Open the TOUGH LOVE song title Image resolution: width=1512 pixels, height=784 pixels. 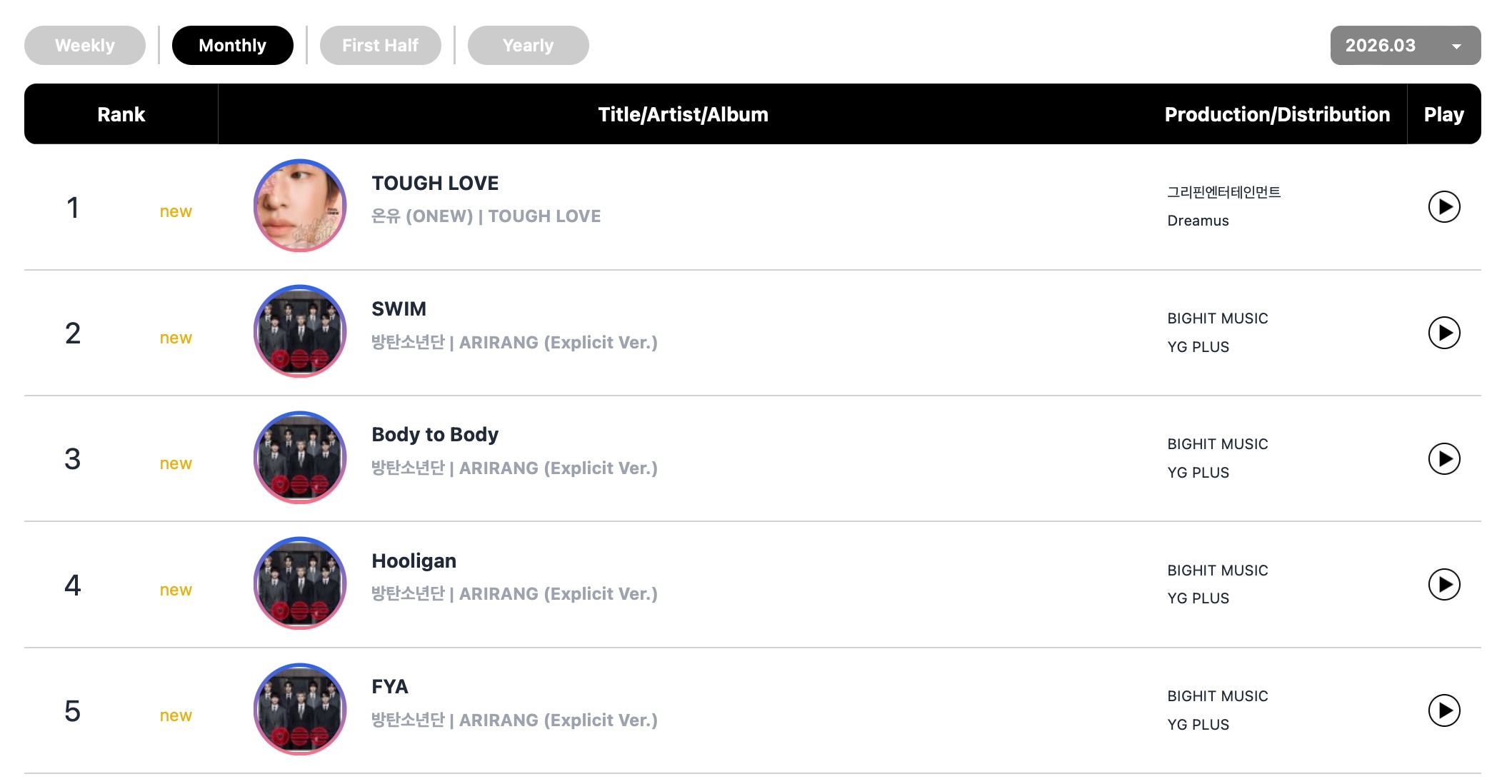[435, 184]
